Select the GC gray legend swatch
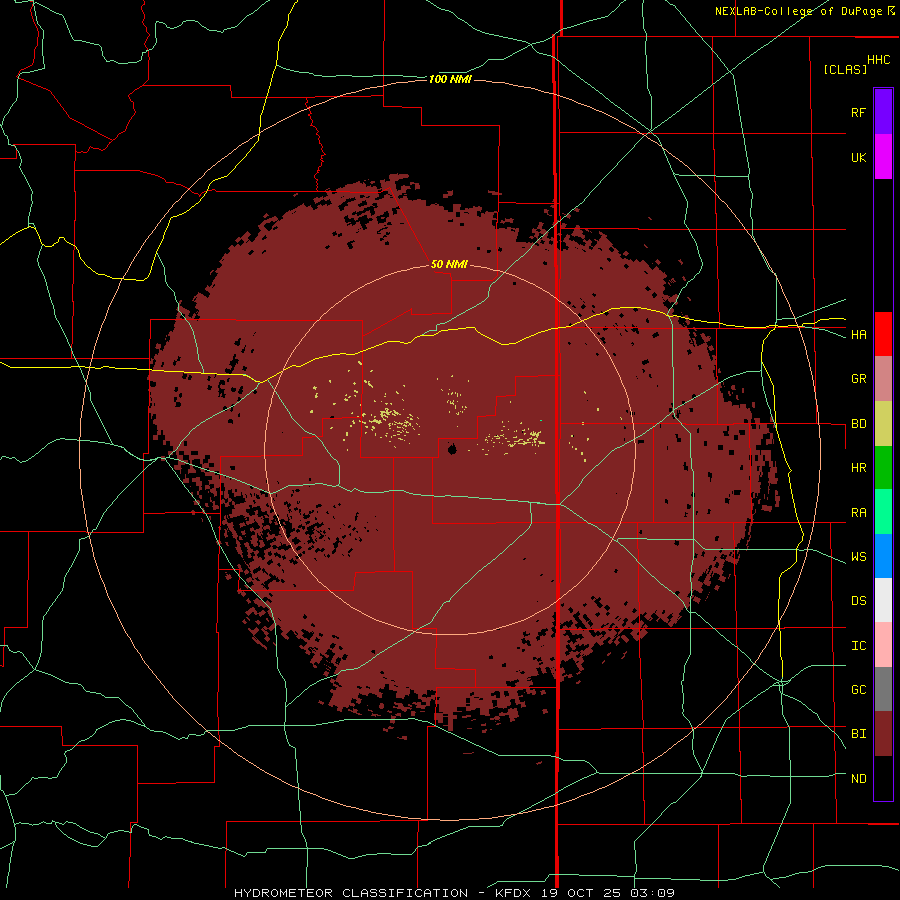Screen dimensions: 900x900 click(883, 689)
